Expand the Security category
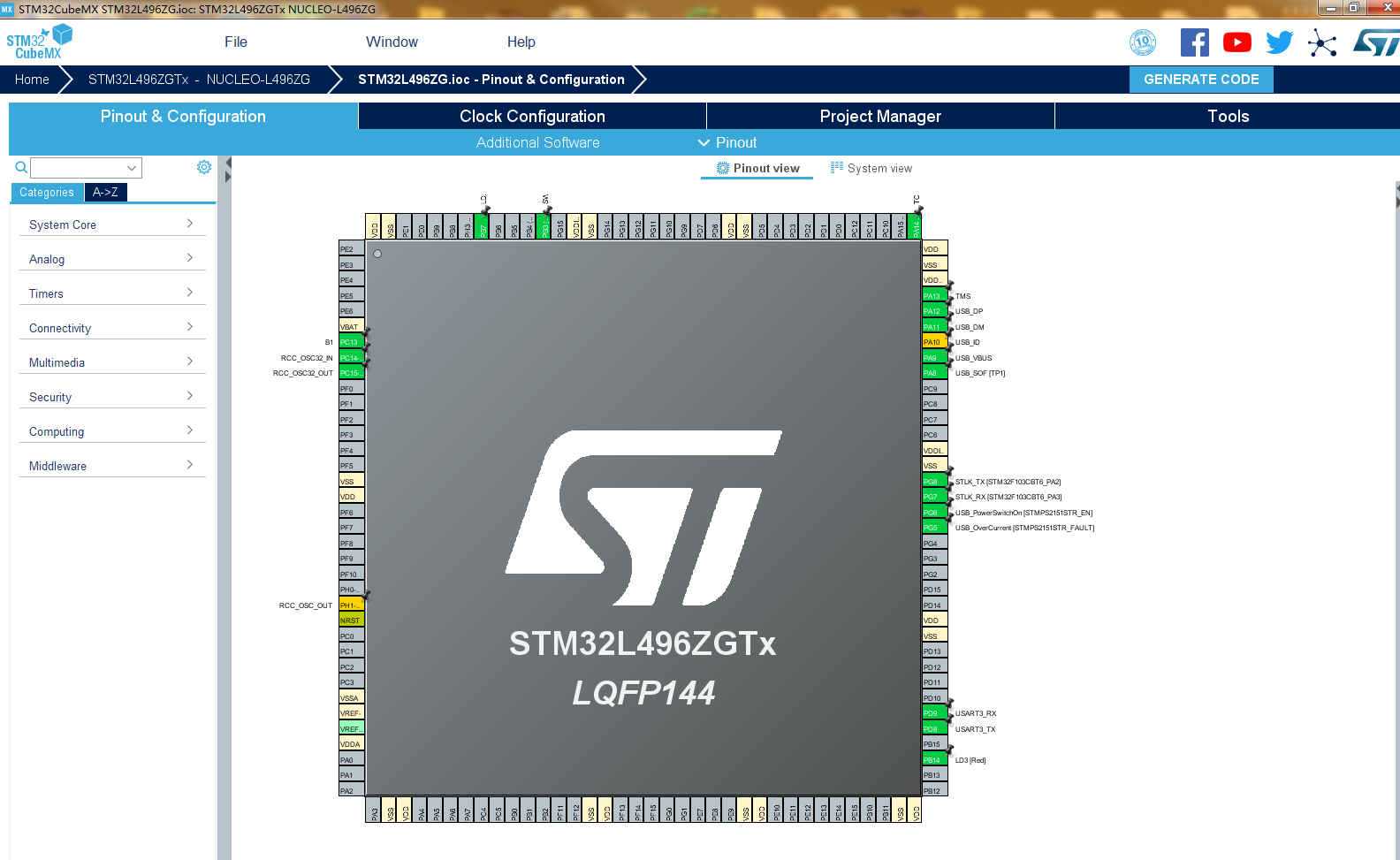1400x860 pixels. pos(111,397)
